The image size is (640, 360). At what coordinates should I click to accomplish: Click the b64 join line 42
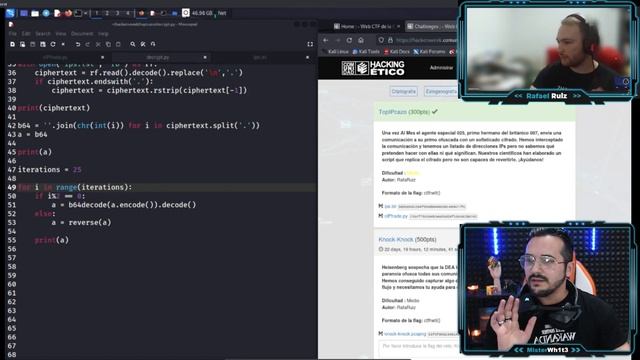point(139,126)
